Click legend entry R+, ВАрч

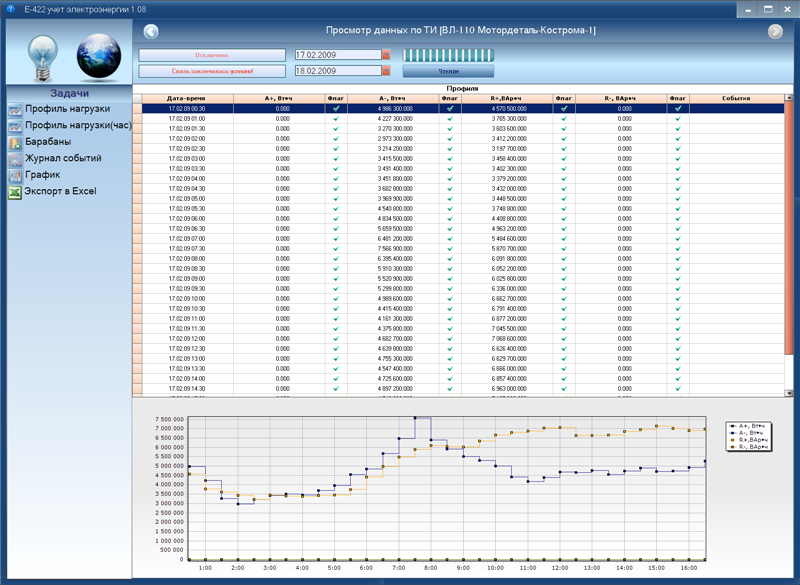pyautogui.click(x=748, y=440)
